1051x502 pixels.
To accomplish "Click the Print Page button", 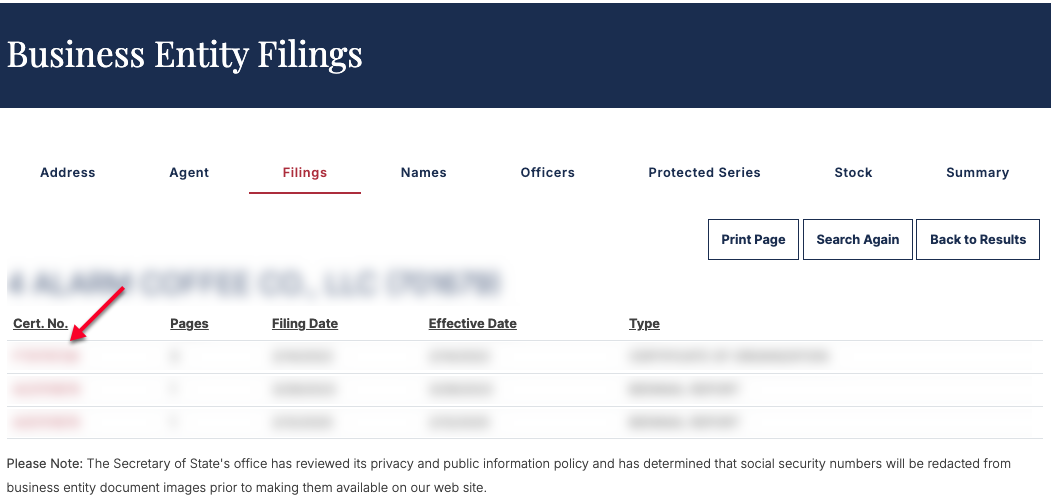I will [x=753, y=239].
